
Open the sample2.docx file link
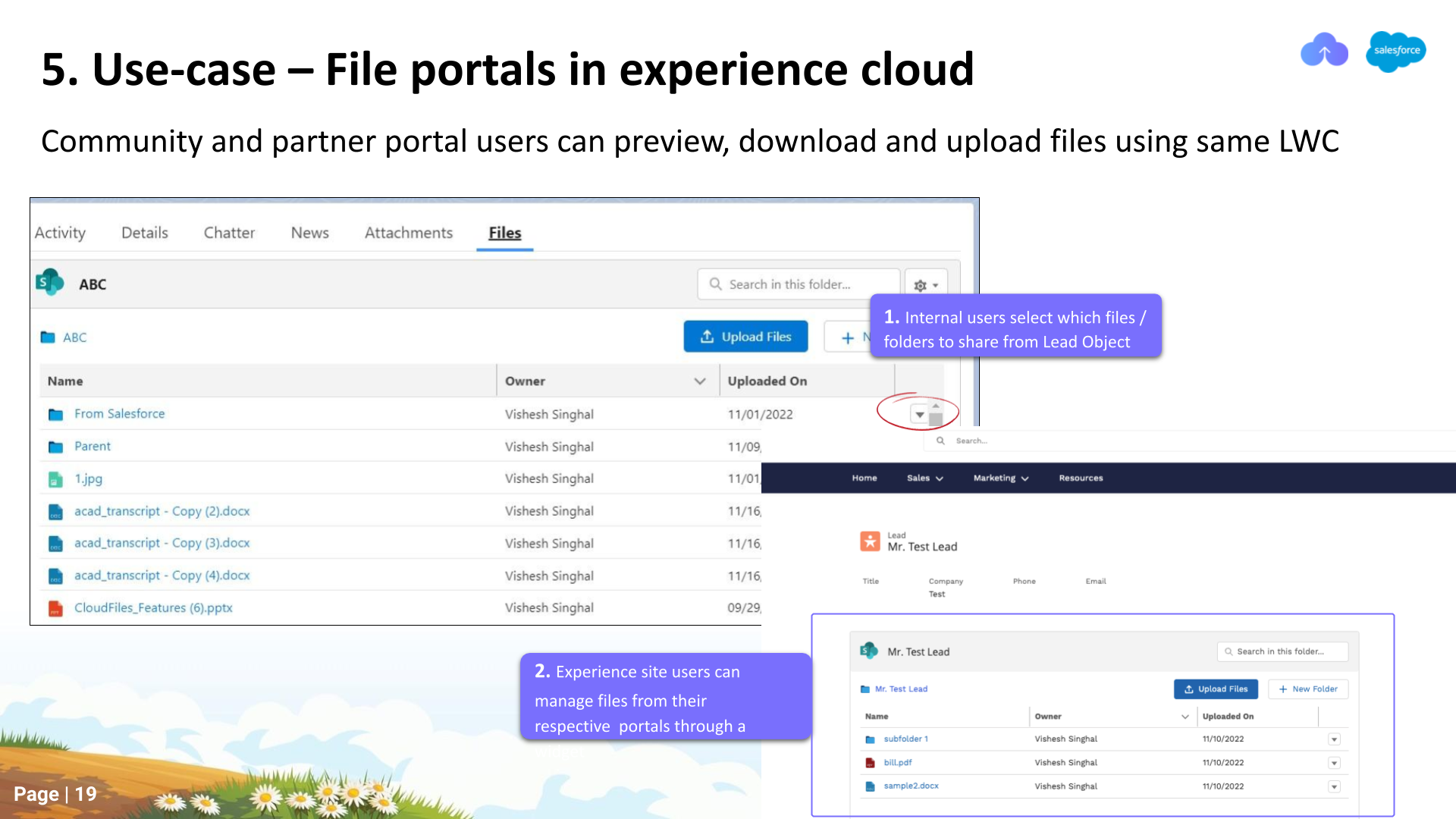point(911,786)
